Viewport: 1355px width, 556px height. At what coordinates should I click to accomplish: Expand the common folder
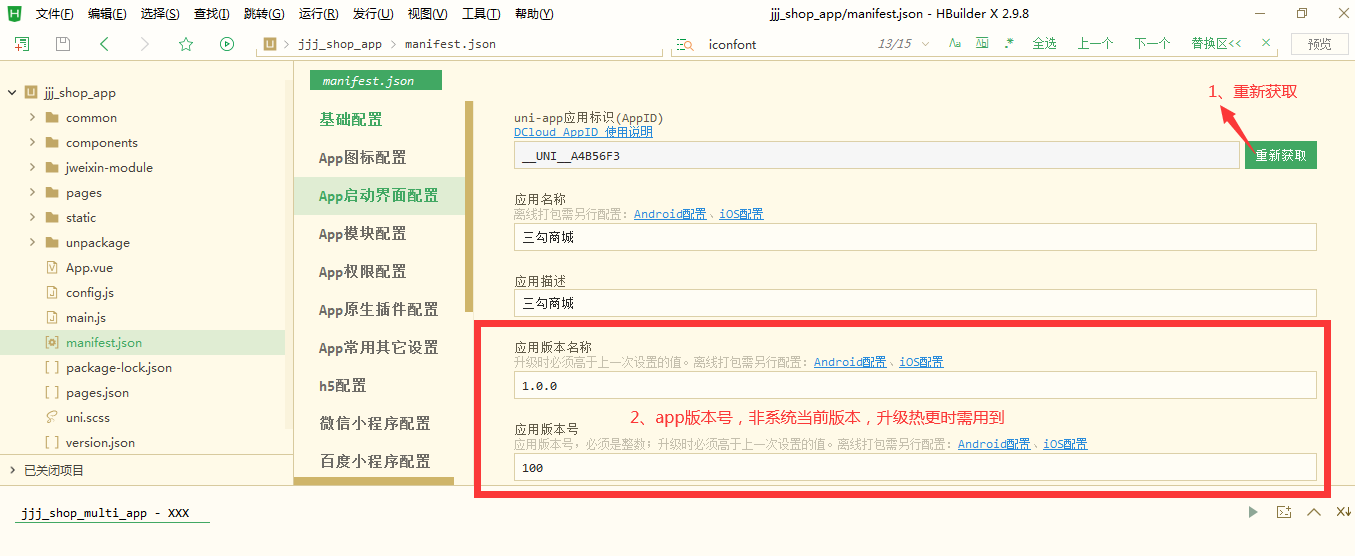click(x=32, y=117)
